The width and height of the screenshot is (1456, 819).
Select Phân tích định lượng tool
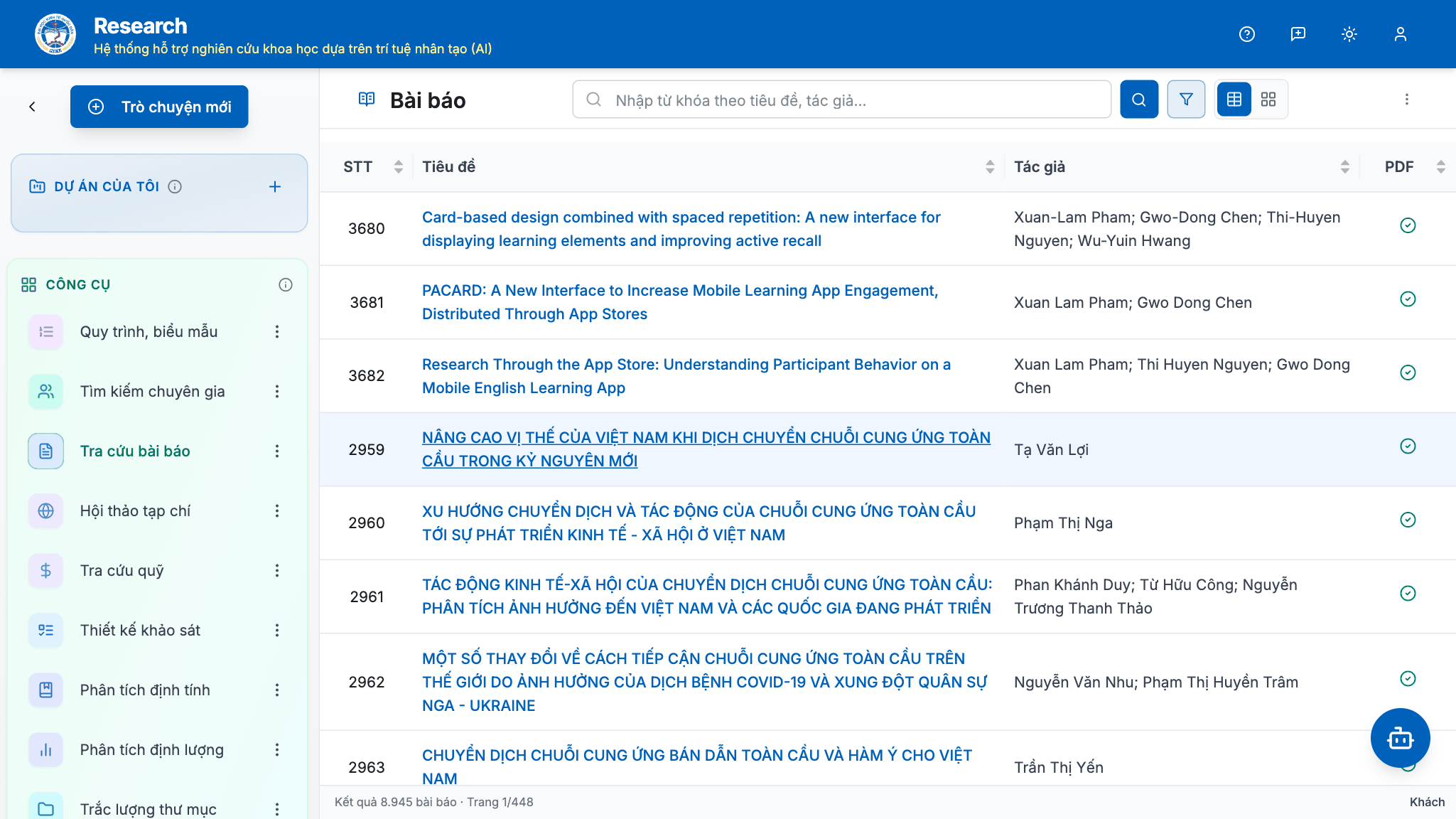pyautogui.click(x=151, y=750)
